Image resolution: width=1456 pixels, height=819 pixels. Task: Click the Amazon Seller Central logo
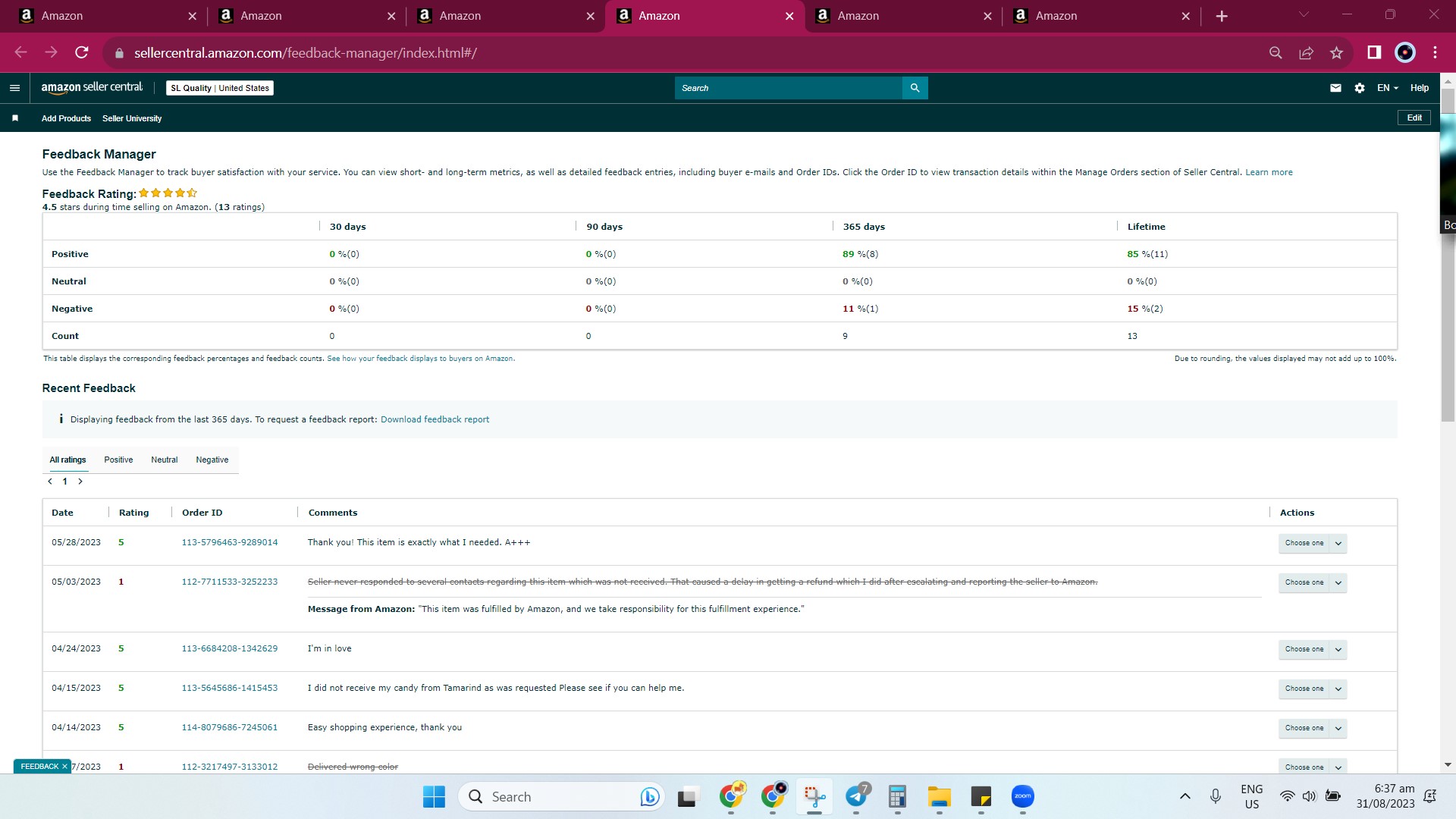tap(92, 88)
